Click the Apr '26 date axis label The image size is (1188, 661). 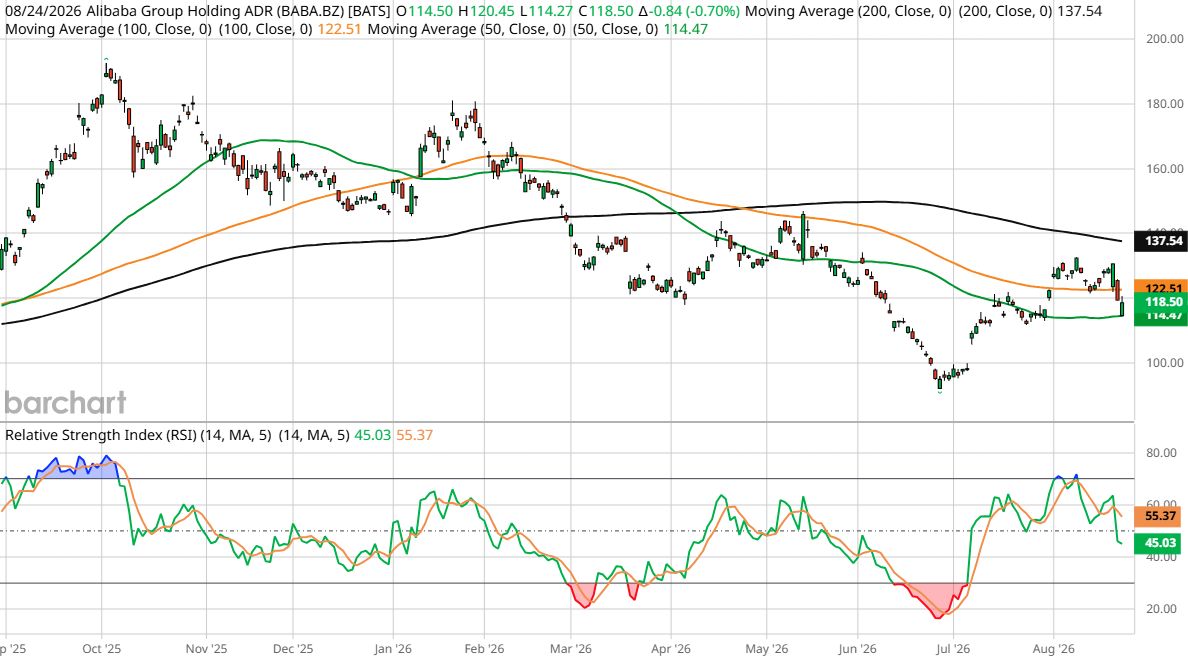(x=671, y=649)
